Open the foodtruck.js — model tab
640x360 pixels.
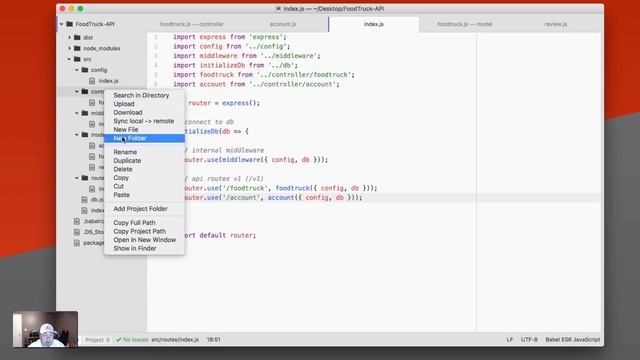click(x=464, y=24)
